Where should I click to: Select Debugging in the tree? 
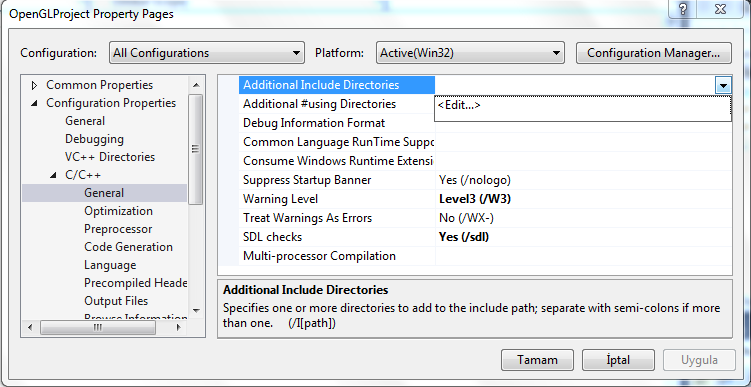pos(94,139)
